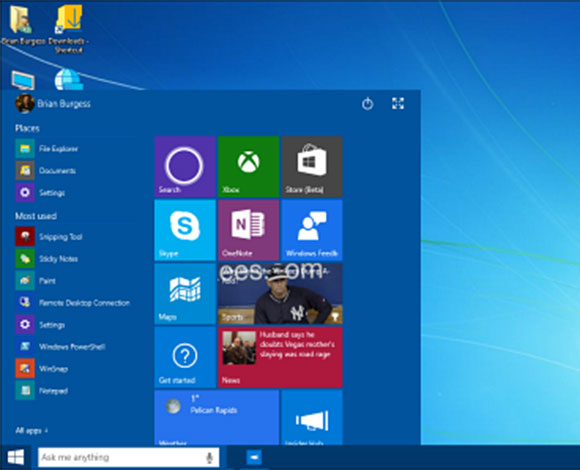Click the Ask me anything search box
Screen dimensions: 580x470
coord(128,457)
